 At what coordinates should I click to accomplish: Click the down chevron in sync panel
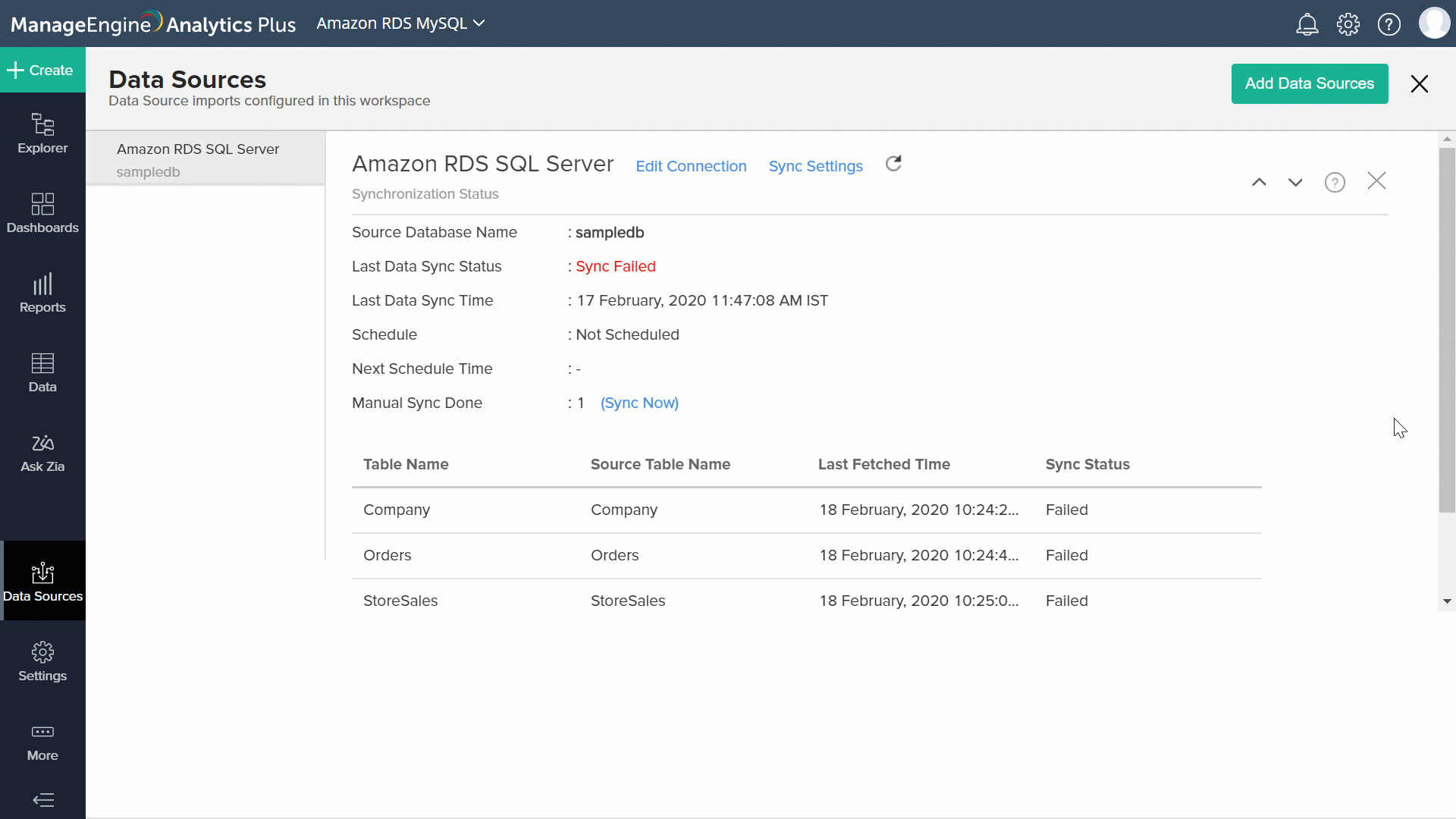(x=1295, y=182)
